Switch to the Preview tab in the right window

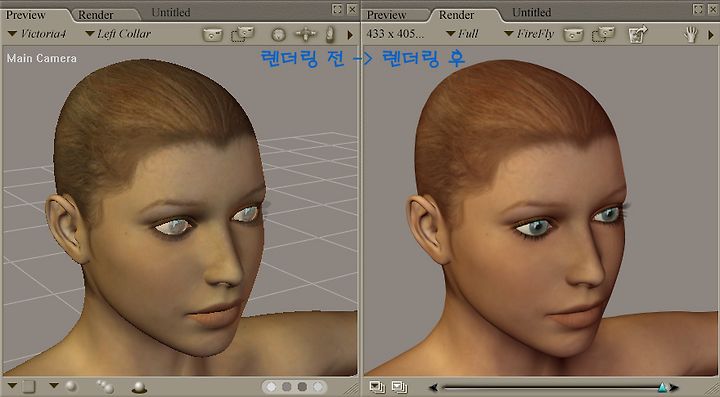(386, 15)
